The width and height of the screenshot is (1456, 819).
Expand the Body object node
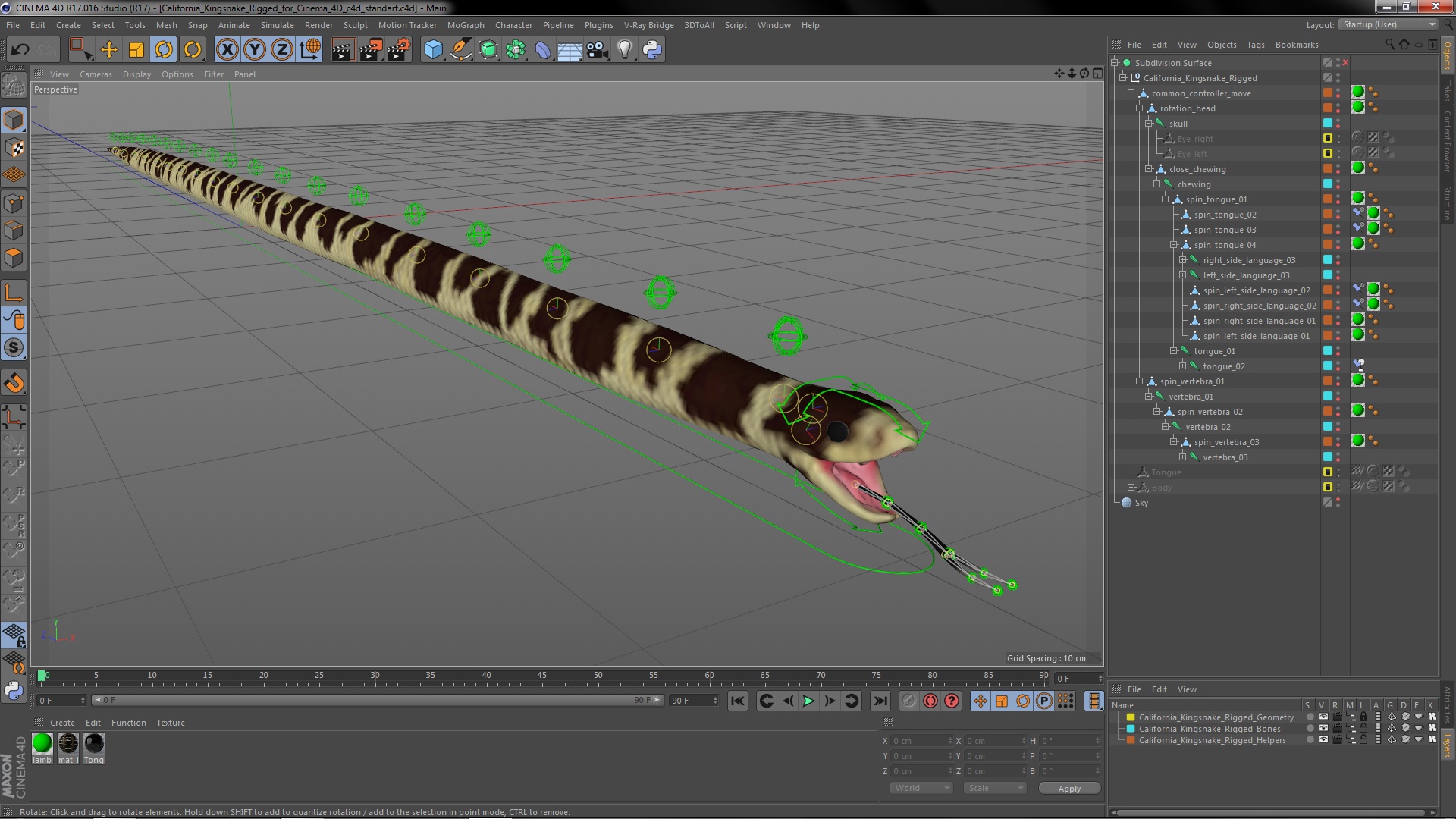(x=1131, y=488)
